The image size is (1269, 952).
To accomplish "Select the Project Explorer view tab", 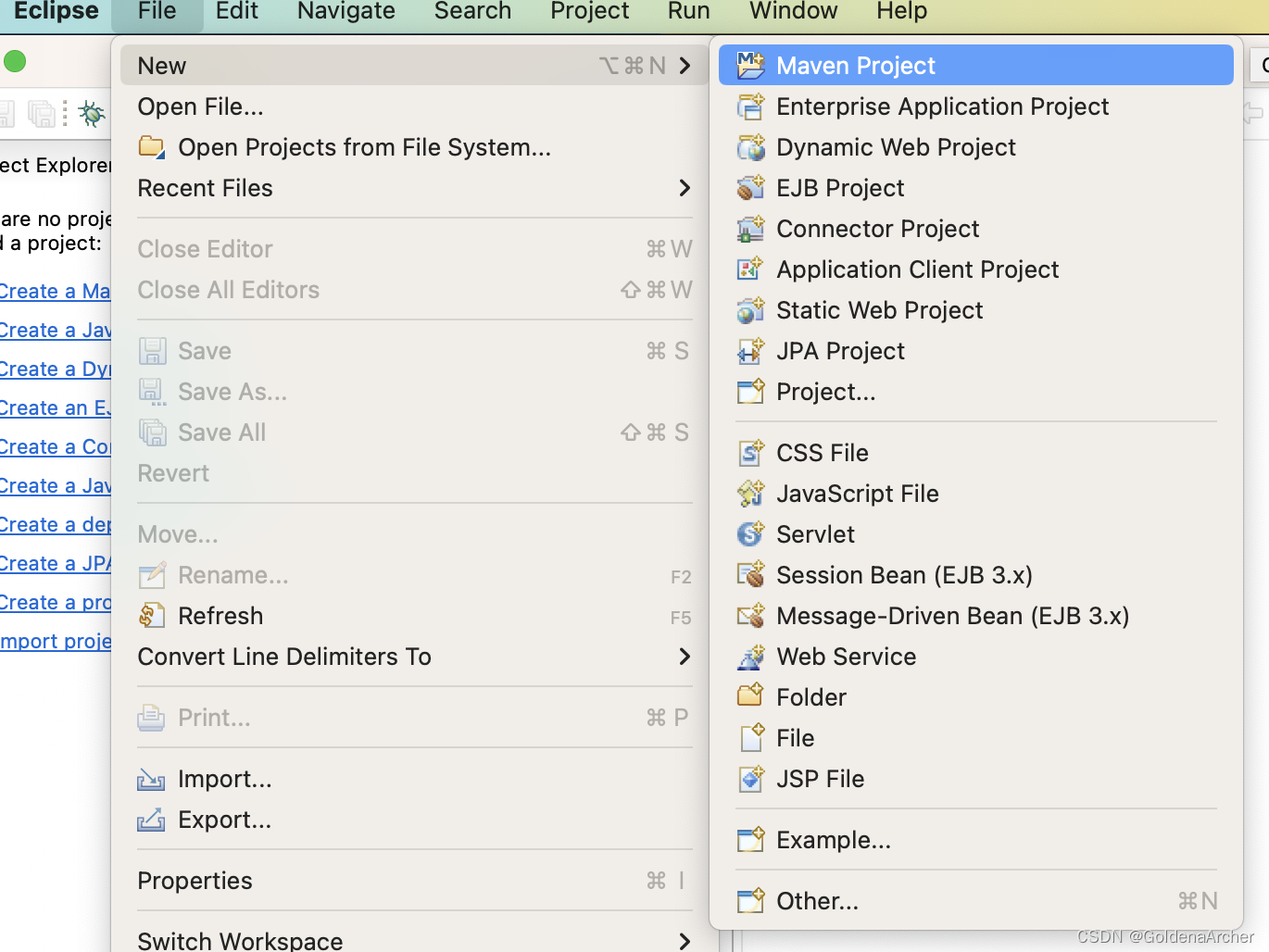I will click(55, 166).
